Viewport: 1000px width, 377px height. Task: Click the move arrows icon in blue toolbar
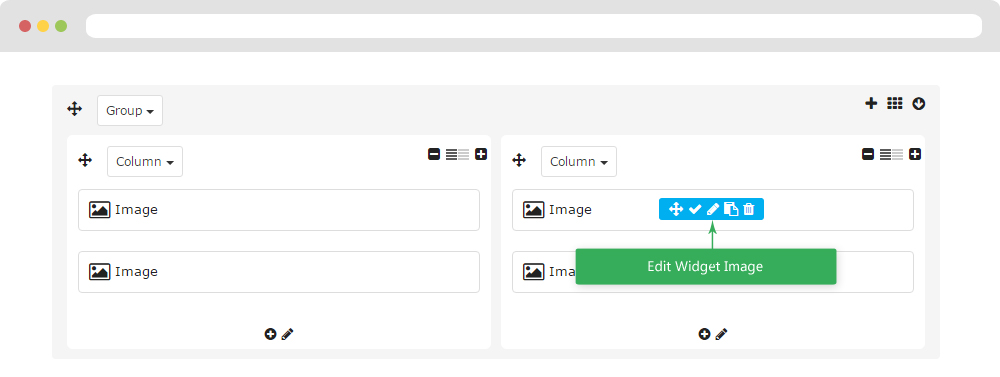click(x=676, y=209)
